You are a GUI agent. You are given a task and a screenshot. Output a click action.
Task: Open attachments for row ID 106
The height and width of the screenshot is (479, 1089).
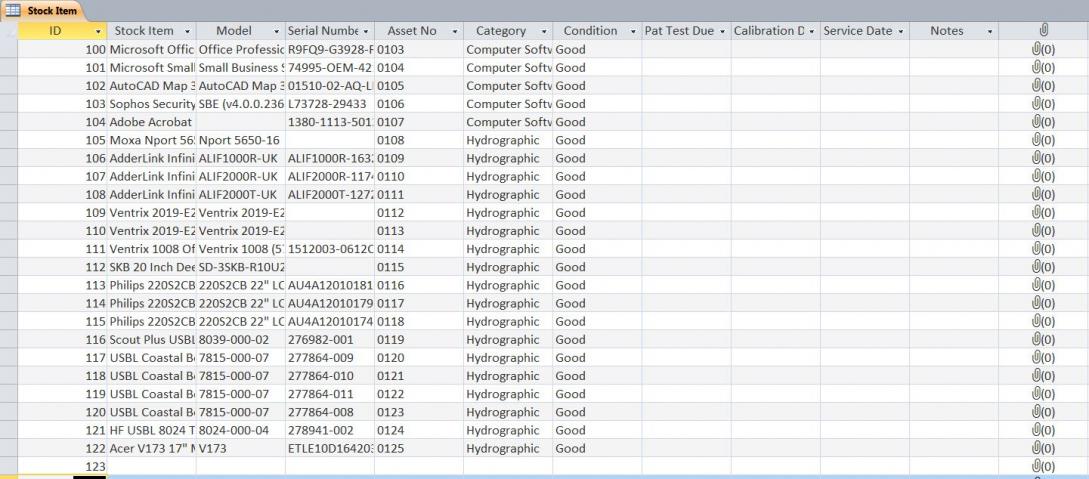pos(1043,158)
